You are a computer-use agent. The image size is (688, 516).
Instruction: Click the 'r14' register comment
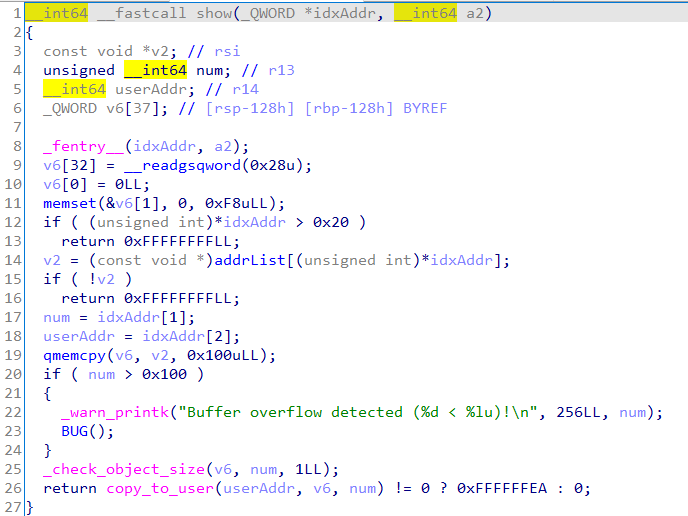click(x=245, y=90)
